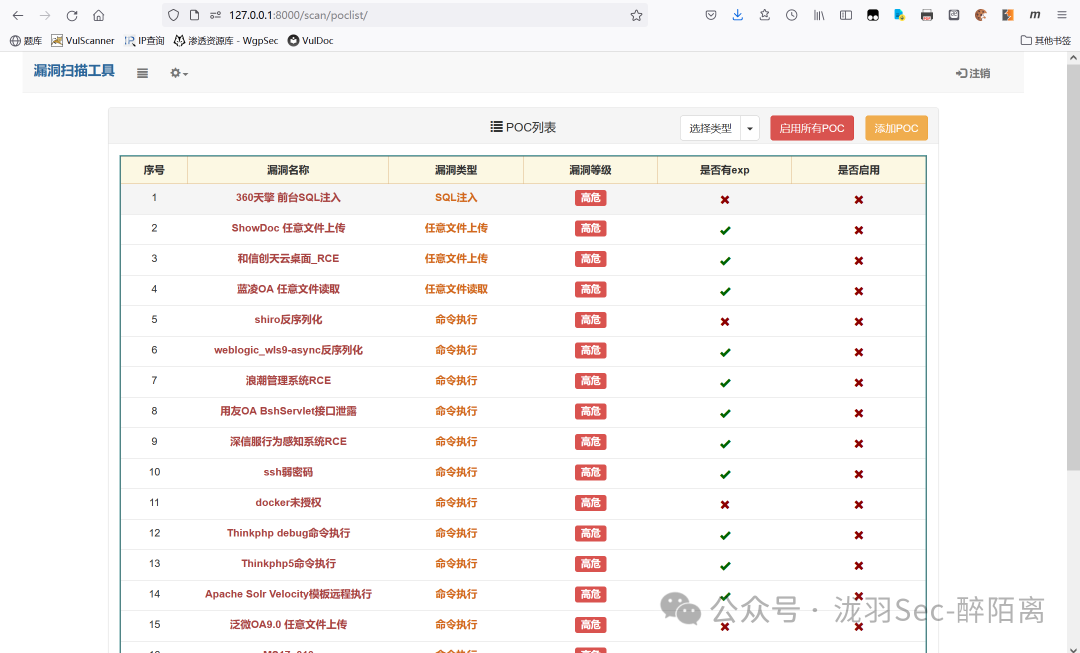The width and height of the screenshot is (1080, 653).
Task: Toggle enable status for ssh弱密码
Action: [858, 474]
